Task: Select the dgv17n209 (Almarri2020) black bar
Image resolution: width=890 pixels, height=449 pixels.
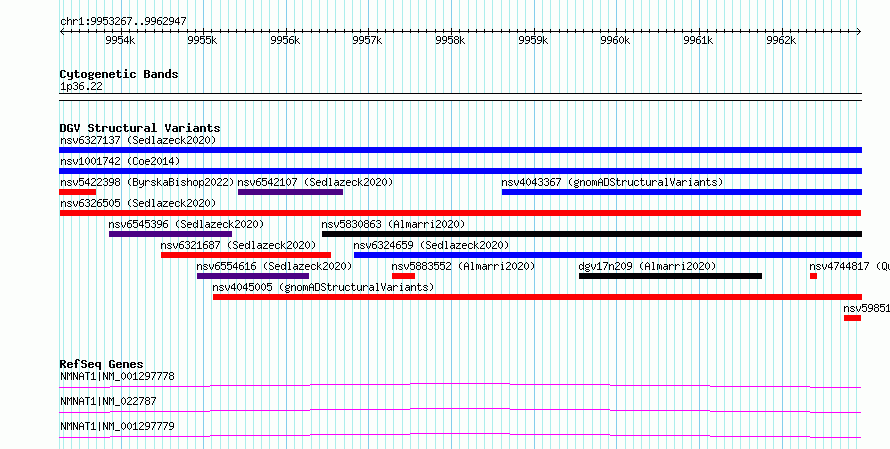Action: pos(670,276)
